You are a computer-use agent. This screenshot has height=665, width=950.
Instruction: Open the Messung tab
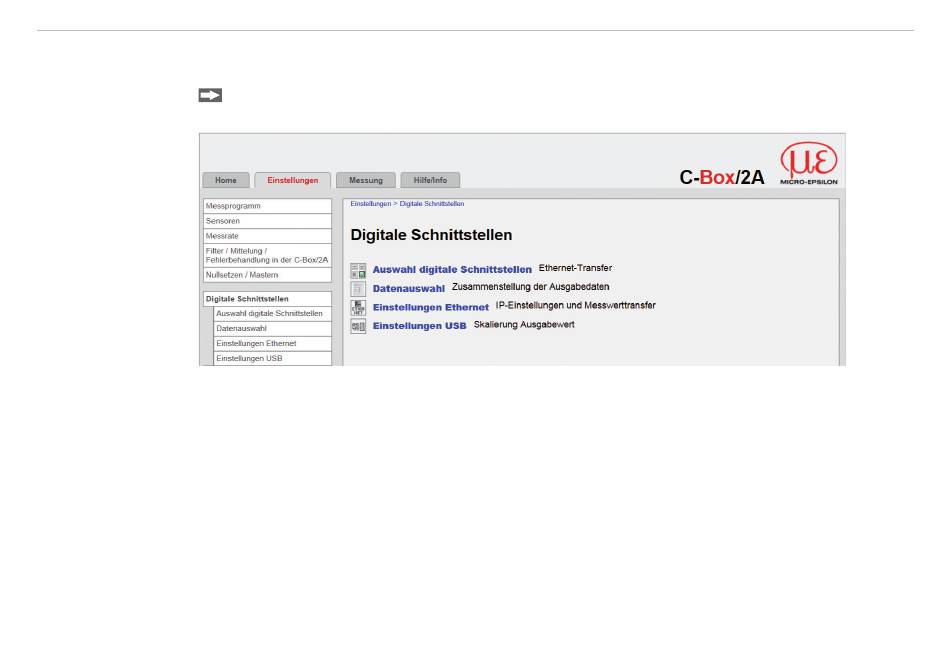click(366, 181)
